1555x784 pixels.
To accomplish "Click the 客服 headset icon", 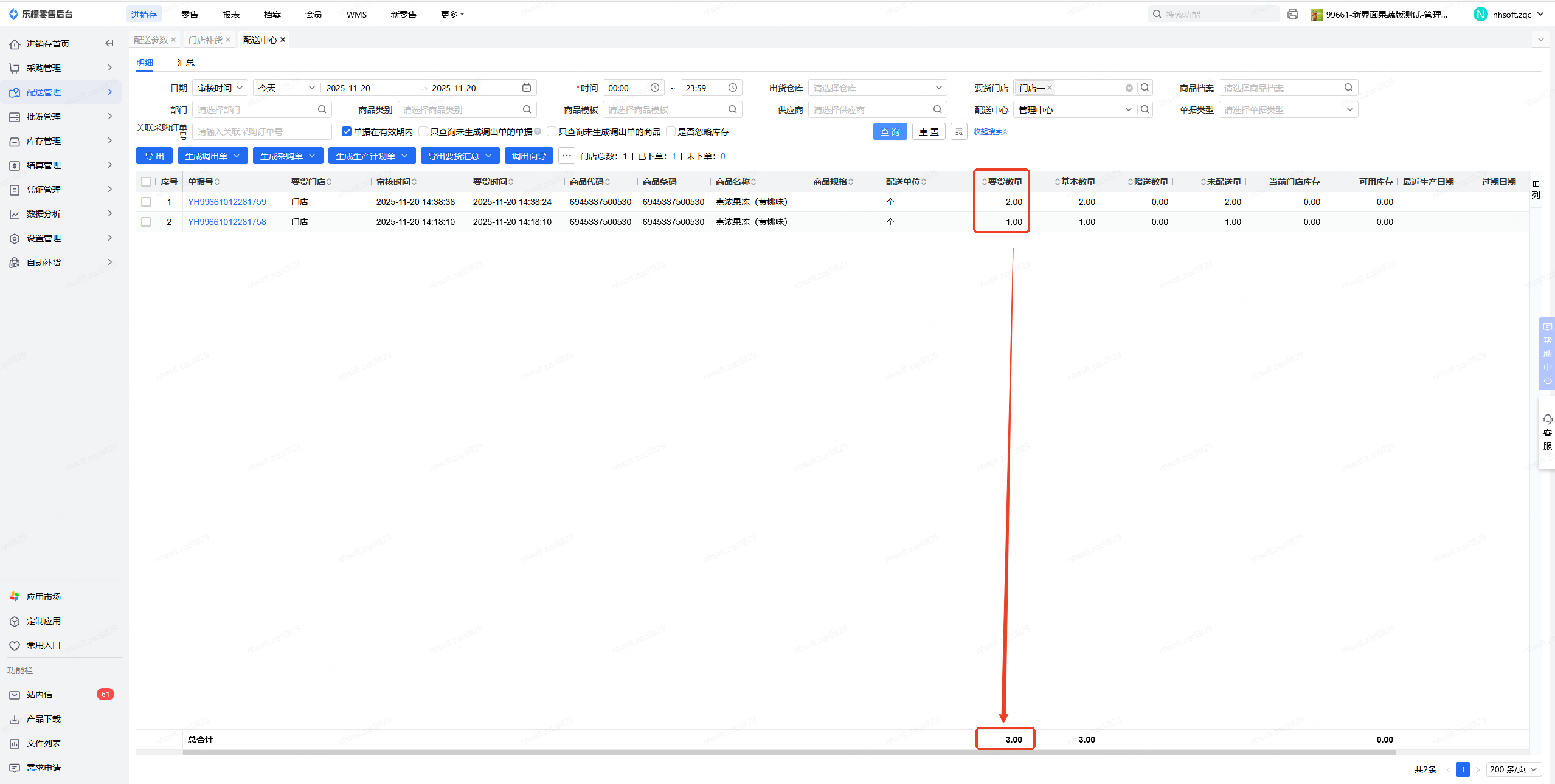I will tap(1548, 419).
